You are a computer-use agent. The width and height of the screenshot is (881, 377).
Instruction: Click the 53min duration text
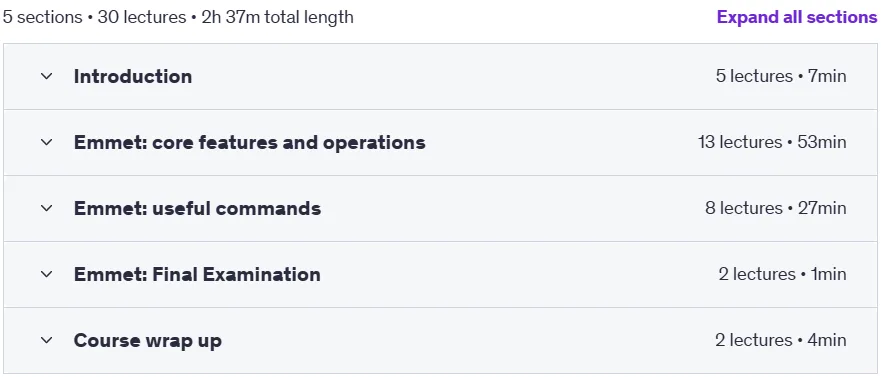click(823, 142)
